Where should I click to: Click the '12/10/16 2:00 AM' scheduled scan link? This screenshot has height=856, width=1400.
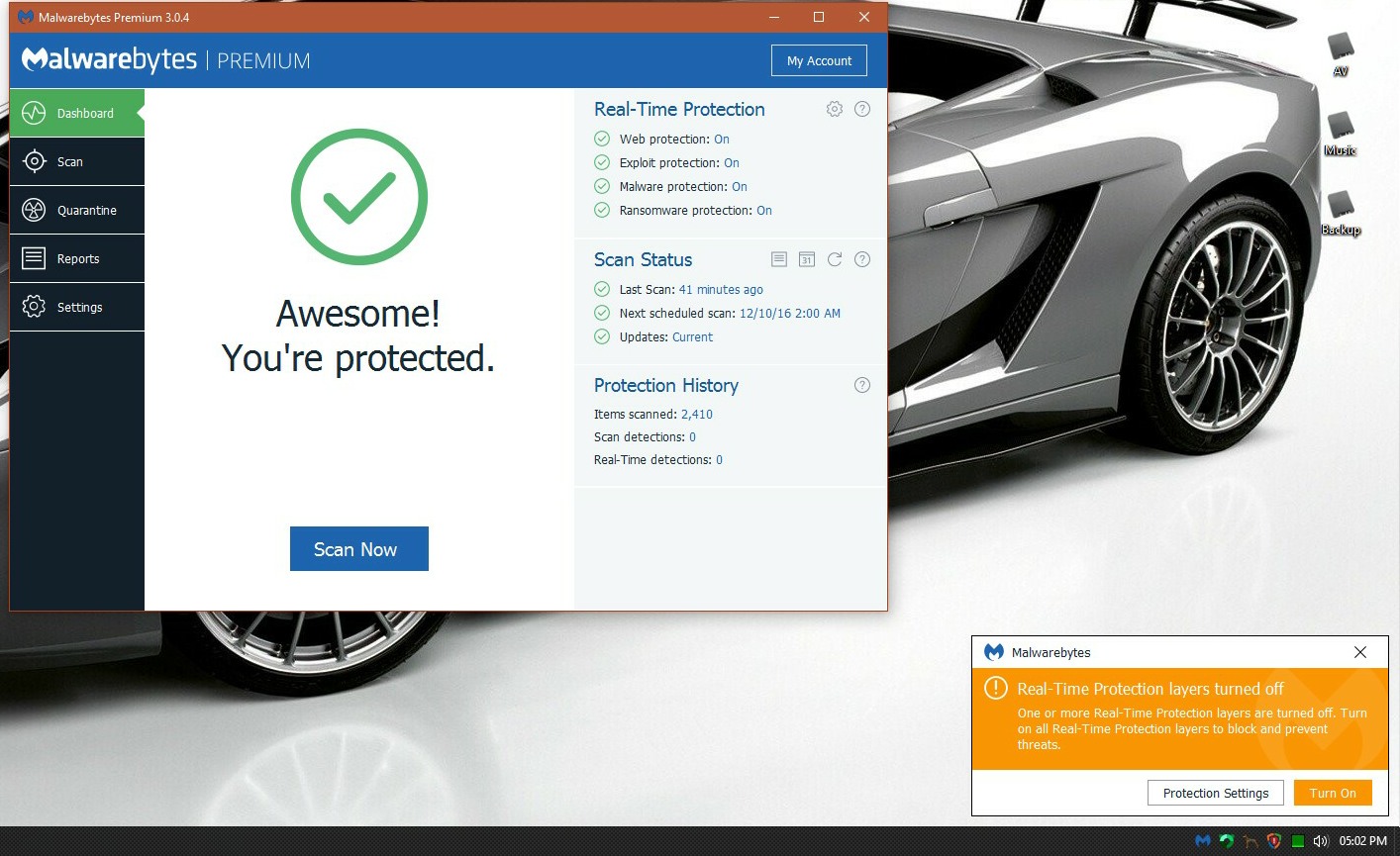pos(790,314)
